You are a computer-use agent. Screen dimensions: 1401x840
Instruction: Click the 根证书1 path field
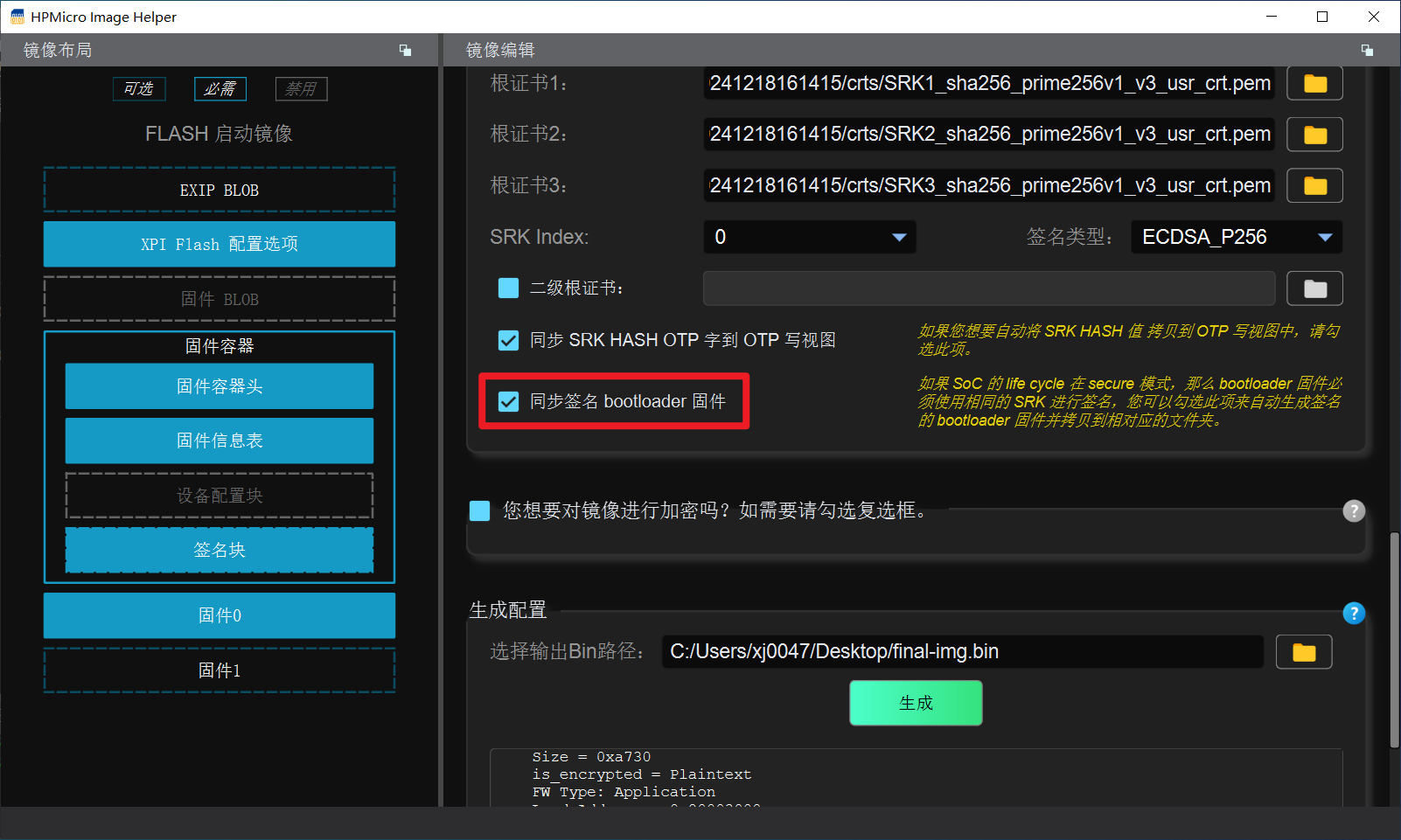(989, 84)
